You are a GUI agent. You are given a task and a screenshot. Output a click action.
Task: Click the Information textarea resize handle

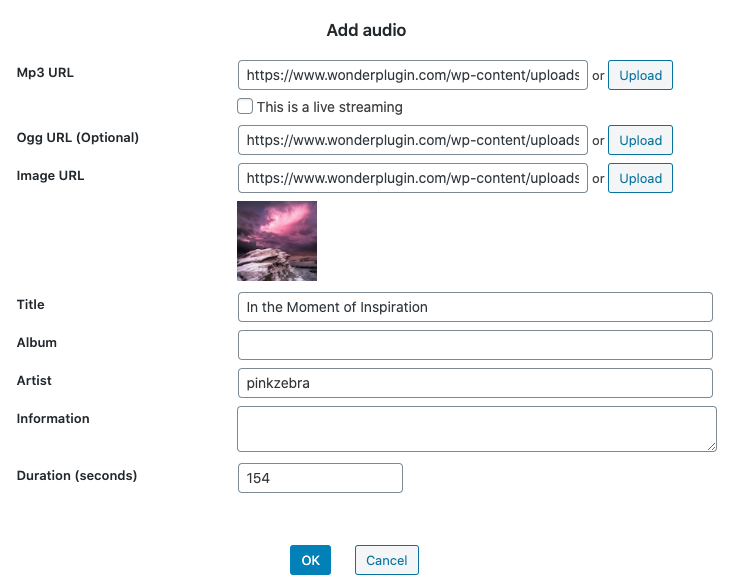pyautogui.click(x=711, y=446)
